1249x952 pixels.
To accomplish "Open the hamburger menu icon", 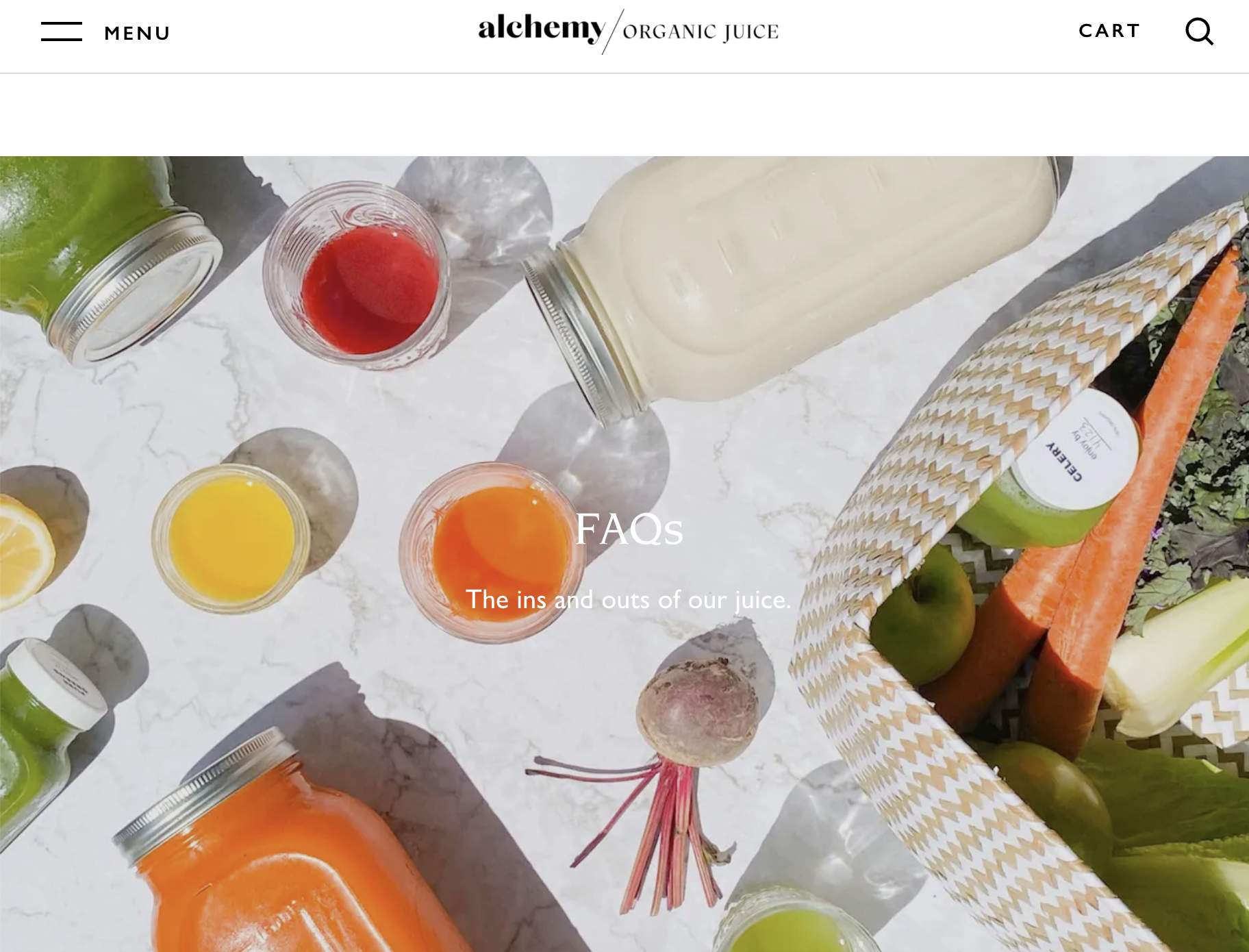I will [62, 32].
